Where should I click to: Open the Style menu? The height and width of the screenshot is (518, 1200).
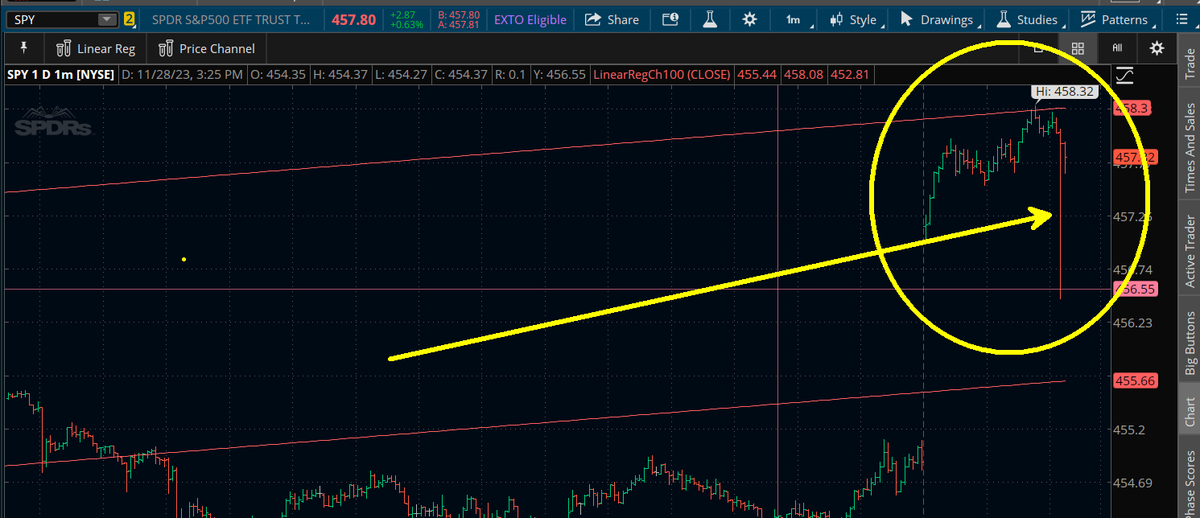[855, 20]
